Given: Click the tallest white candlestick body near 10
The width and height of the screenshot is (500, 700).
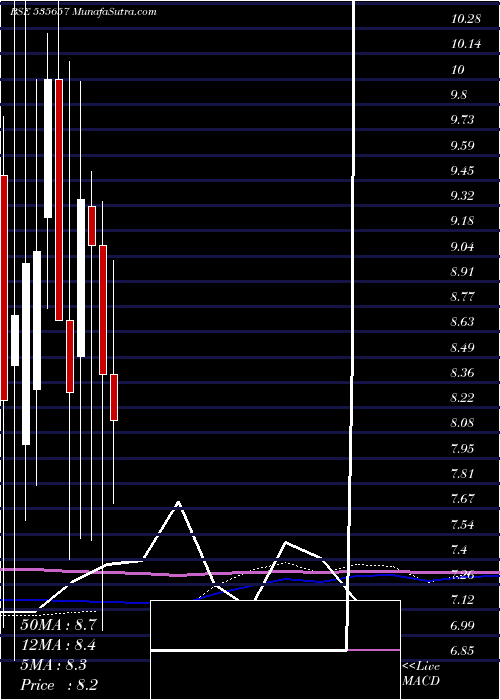Looking at the screenshot, I should coord(48,148).
